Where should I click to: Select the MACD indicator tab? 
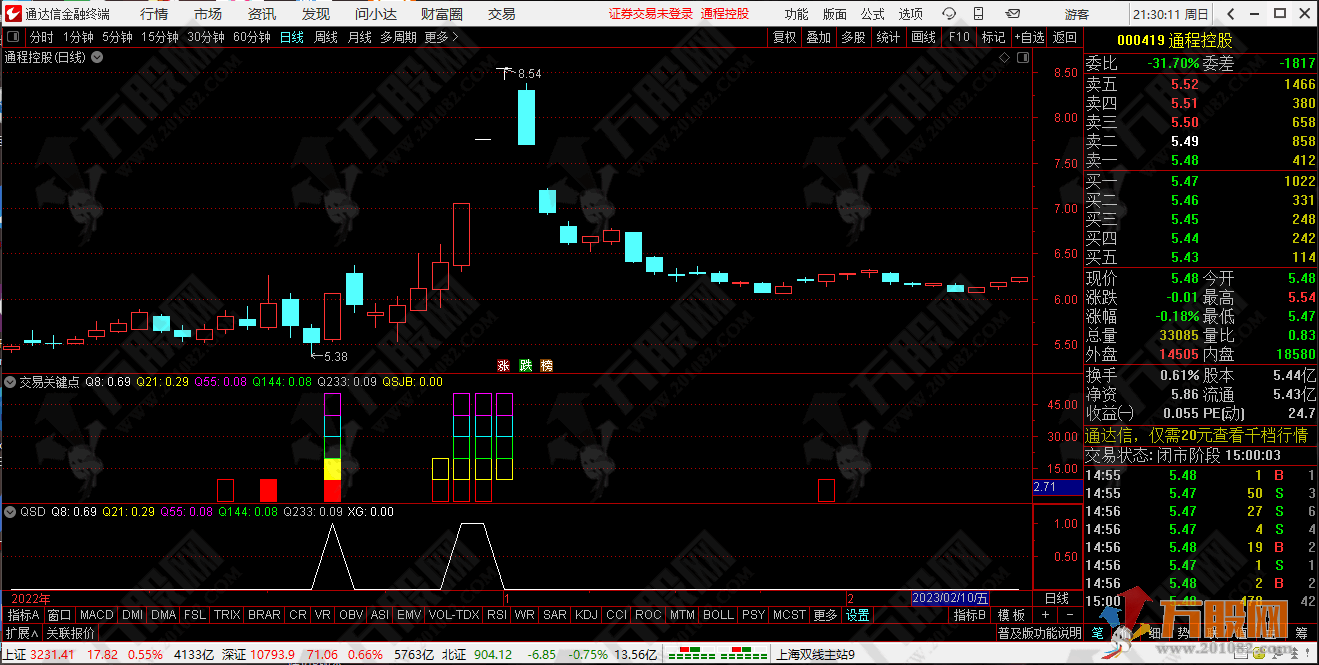coord(97,615)
